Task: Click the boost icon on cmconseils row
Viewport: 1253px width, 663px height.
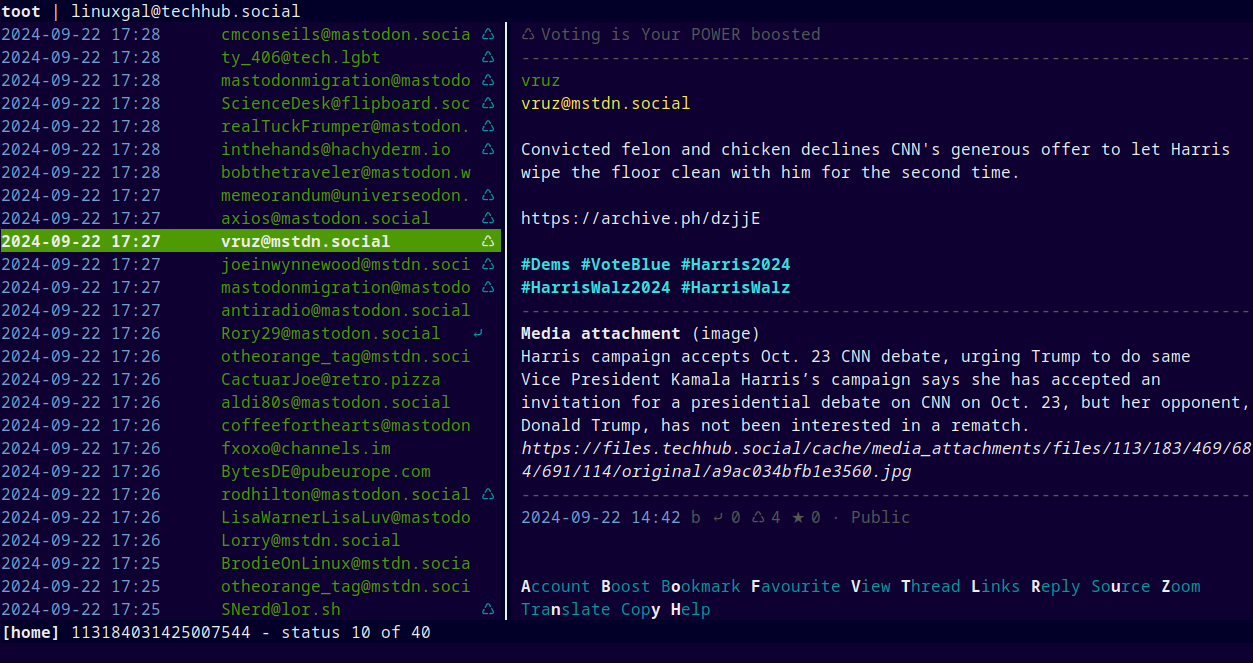Action: tap(488, 34)
